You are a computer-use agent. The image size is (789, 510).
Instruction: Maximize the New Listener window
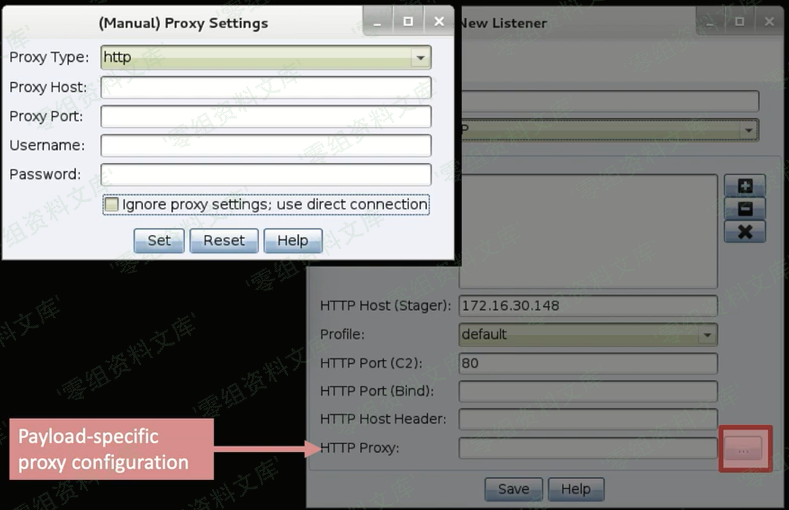(x=739, y=22)
